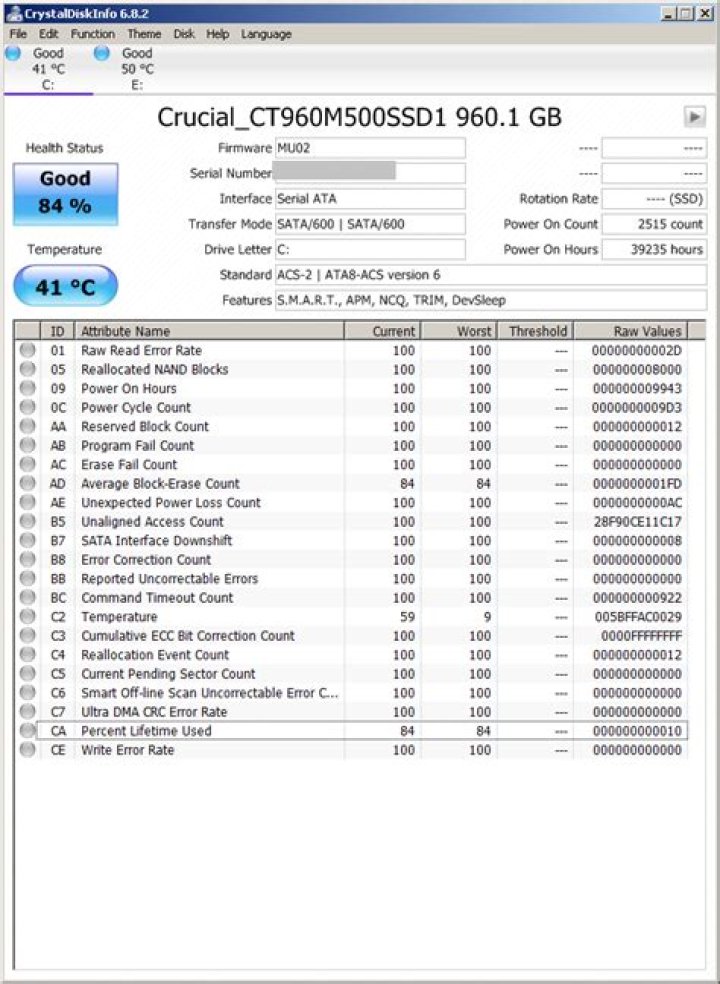Click status icon for Reported Uncorrectable Errors
The width and height of the screenshot is (720, 984).
27,579
